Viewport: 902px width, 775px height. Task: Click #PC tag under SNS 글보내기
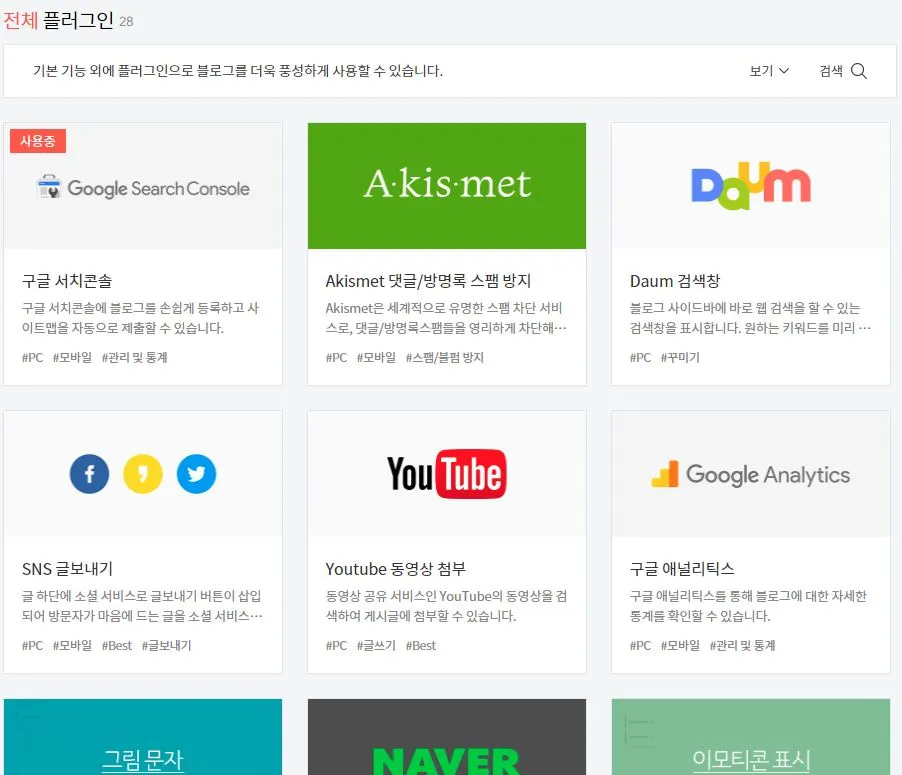[32, 646]
